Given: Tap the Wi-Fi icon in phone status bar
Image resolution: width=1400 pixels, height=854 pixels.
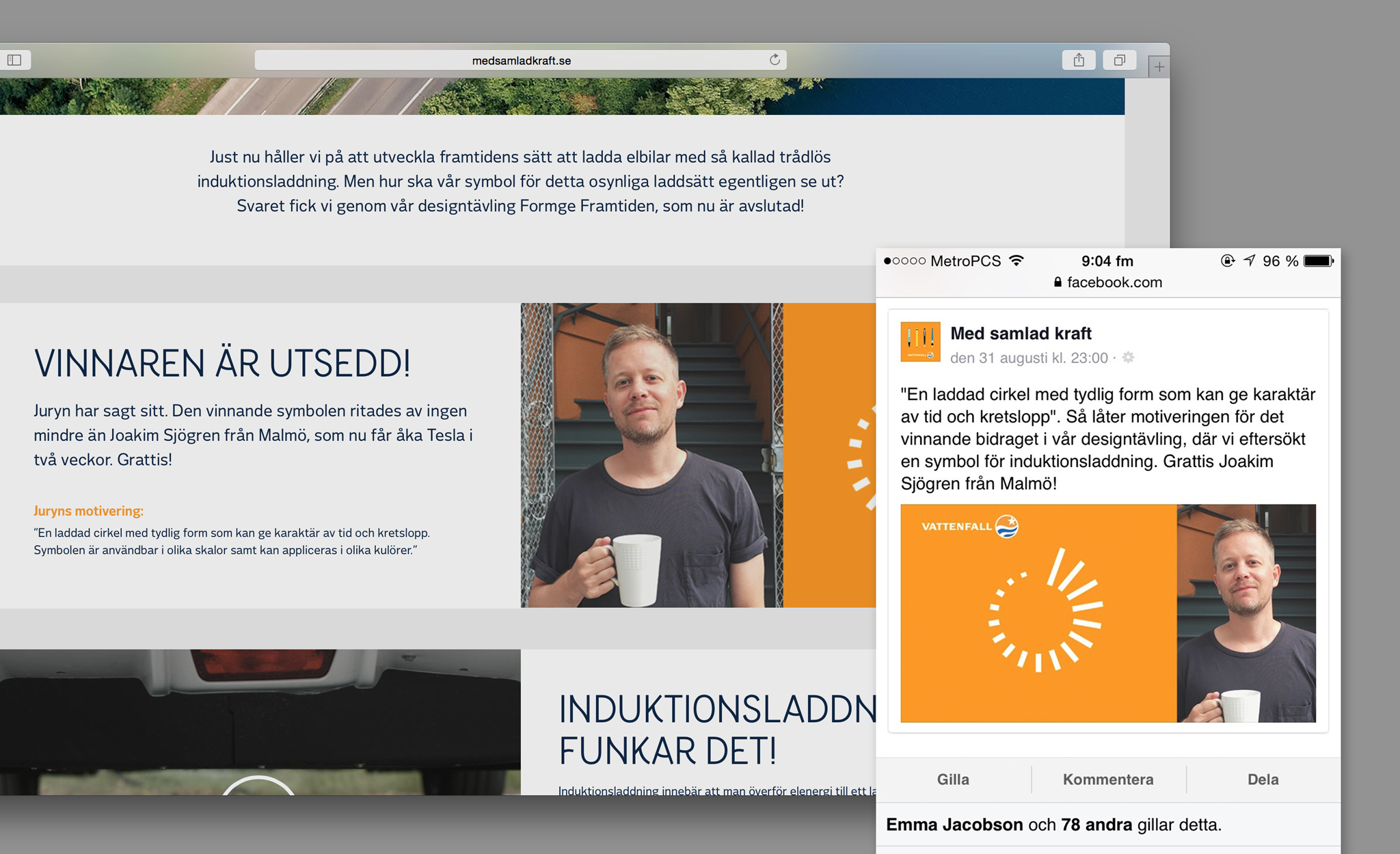Looking at the screenshot, I should pos(1017,261).
